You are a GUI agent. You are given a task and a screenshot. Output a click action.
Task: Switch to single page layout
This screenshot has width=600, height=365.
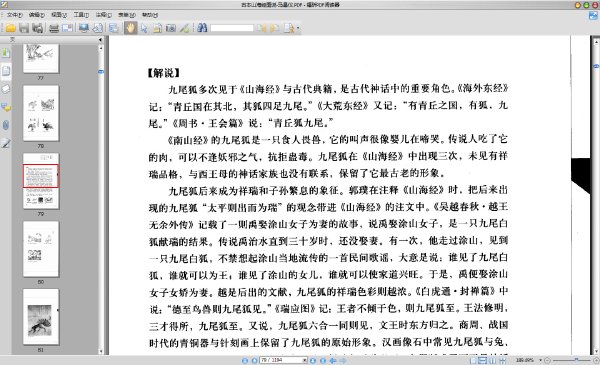(473, 360)
